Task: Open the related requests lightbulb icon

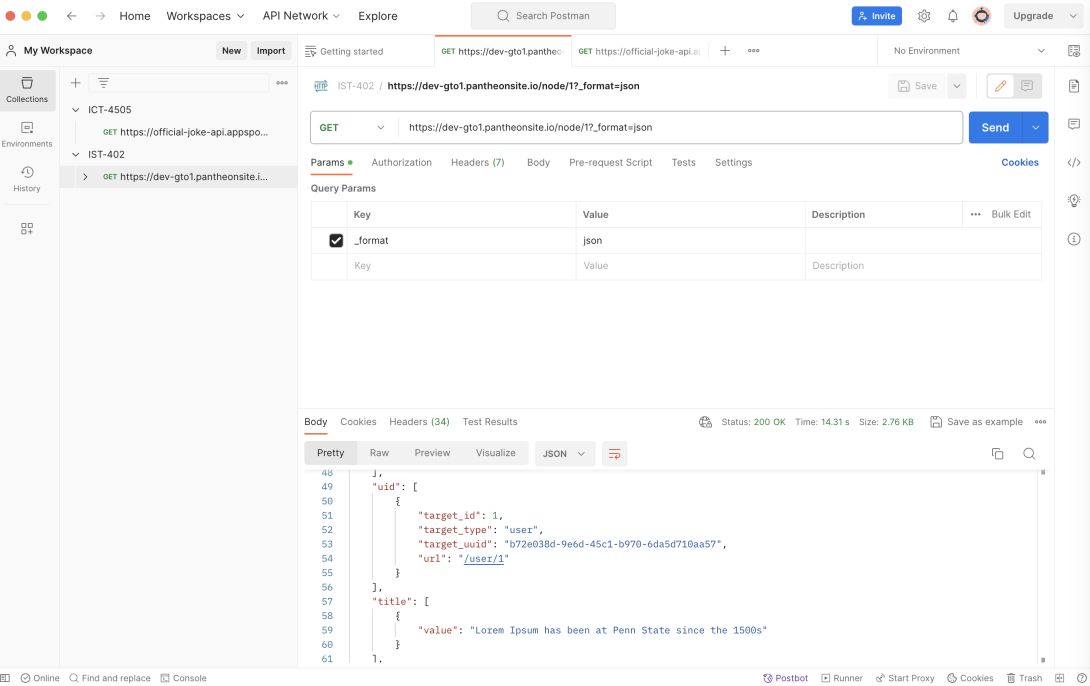Action: (1073, 201)
